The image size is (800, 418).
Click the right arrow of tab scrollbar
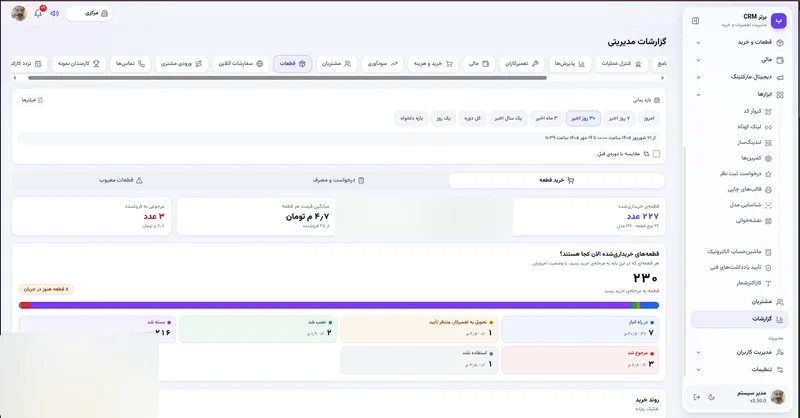click(662, 78)
